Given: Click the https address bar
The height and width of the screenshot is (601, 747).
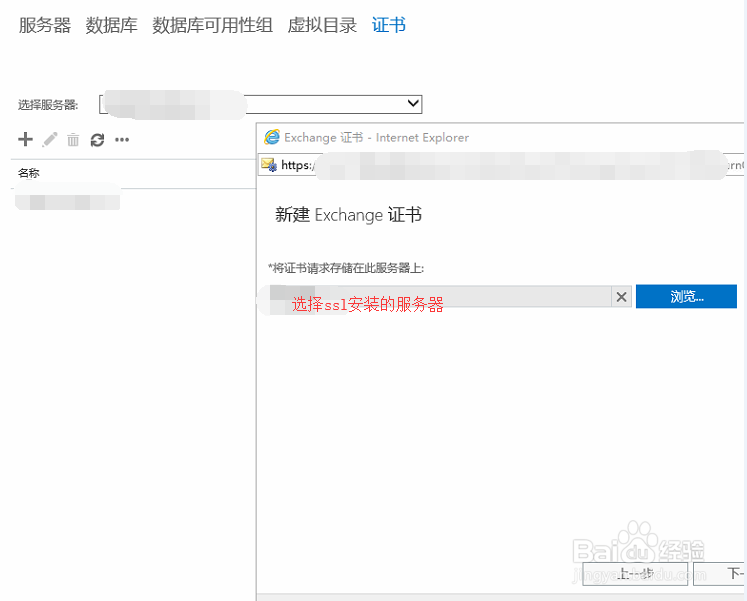Looking at the screenshot, I should click(x=502, y=165).
